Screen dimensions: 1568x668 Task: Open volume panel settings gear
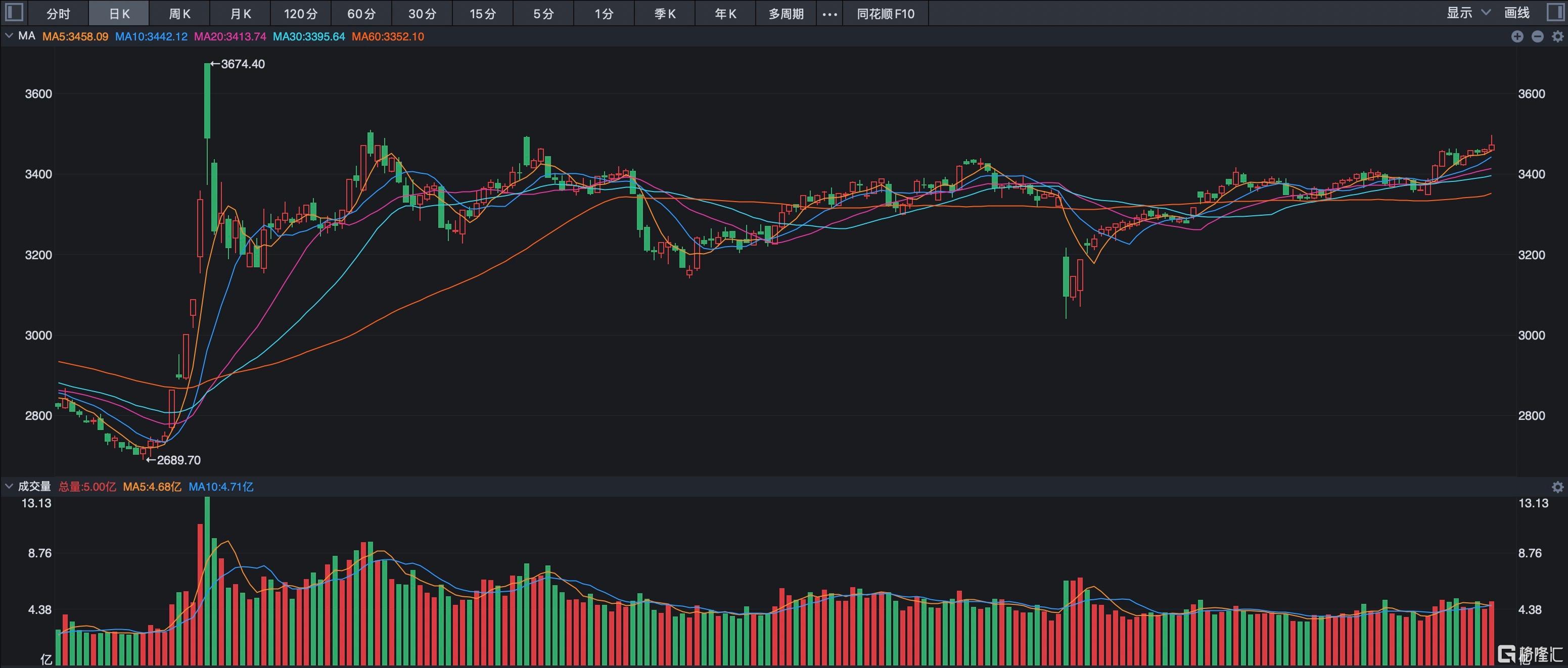[x=1557, y=487]
